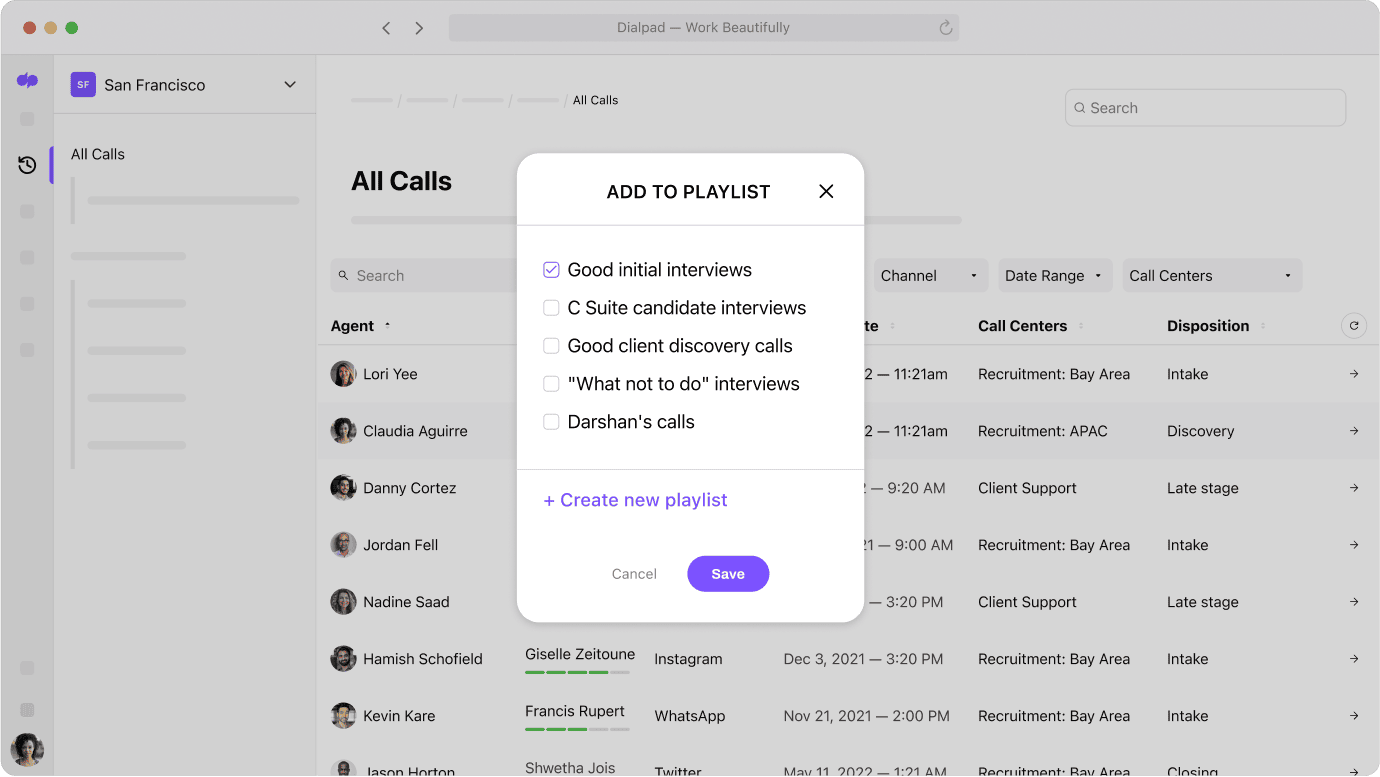Screen dimensions: 1380x777
Task: Open call history via the clock icon
Action: point(27,164)
